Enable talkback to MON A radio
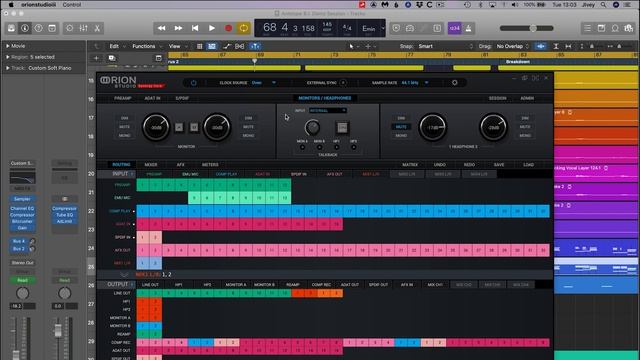Image resolution: width=640 pixels, height=360 pixels. 302,147
